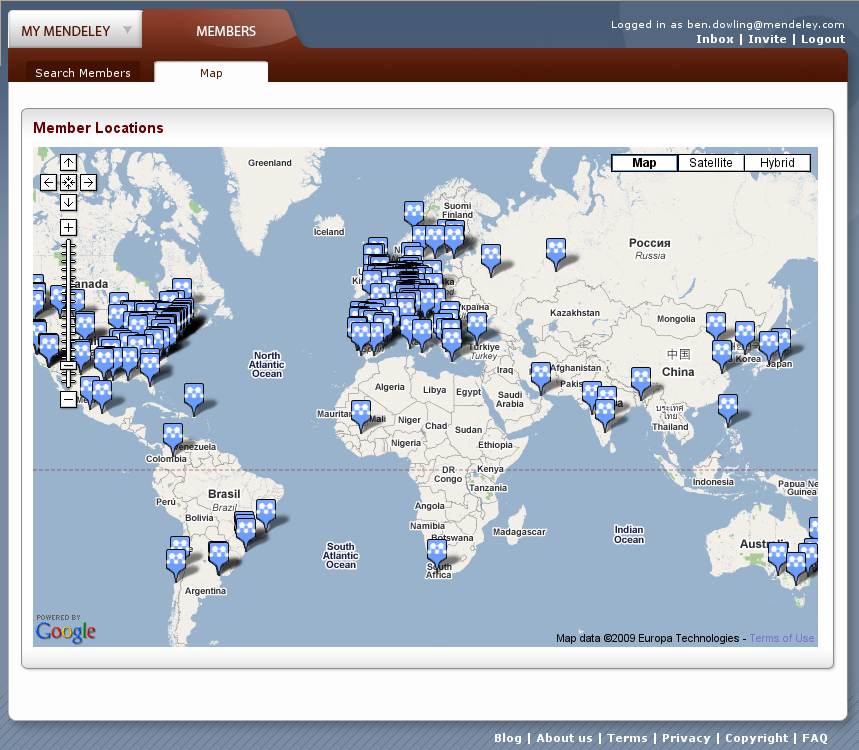Pan the map down with the arrow
This screenshot has height=750, width=859.
tap(68, 203)
